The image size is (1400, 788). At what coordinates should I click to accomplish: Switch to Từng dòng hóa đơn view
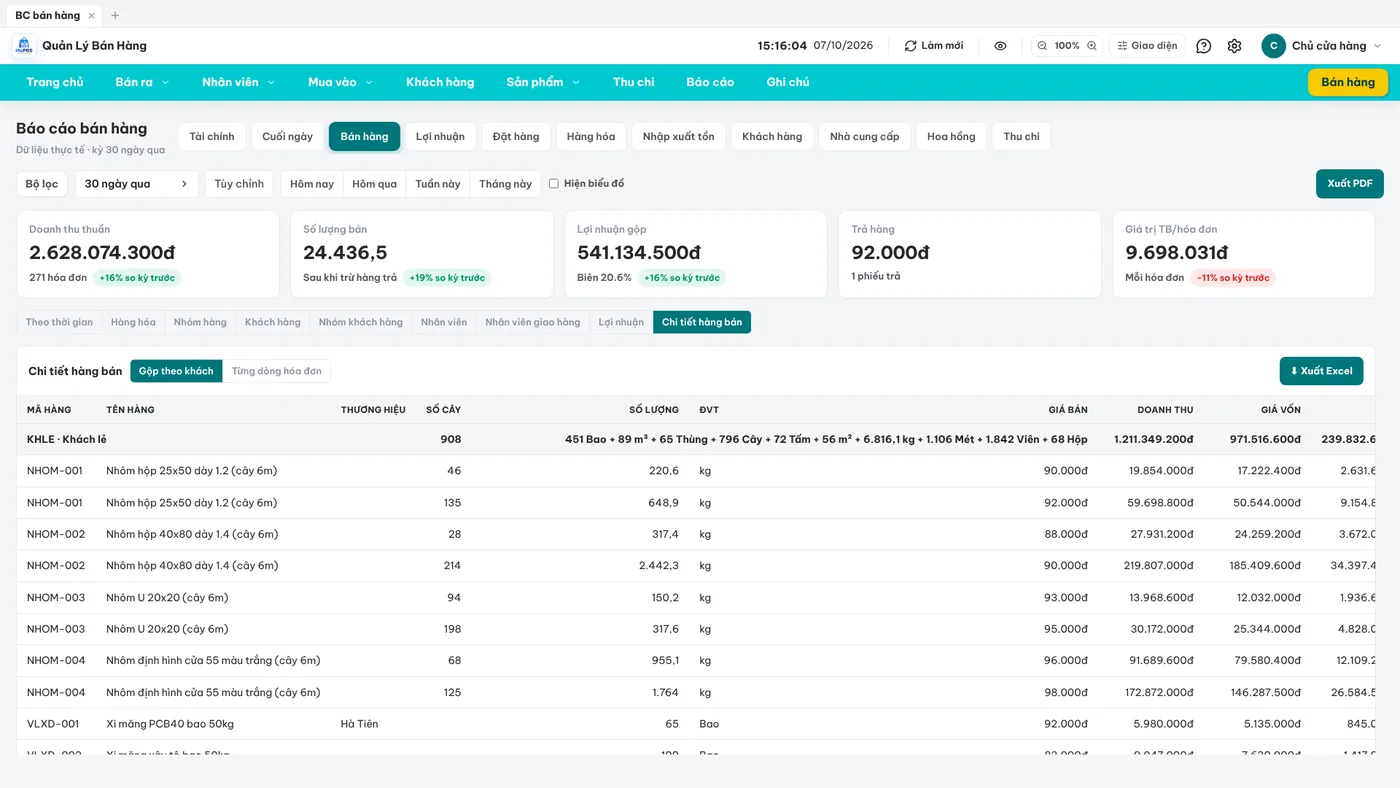[277, 371]
